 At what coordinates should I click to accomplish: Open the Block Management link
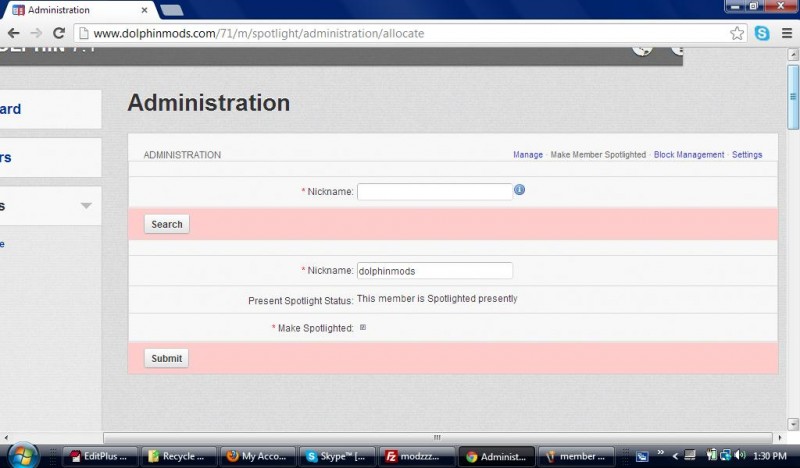(x=689, y=155)
